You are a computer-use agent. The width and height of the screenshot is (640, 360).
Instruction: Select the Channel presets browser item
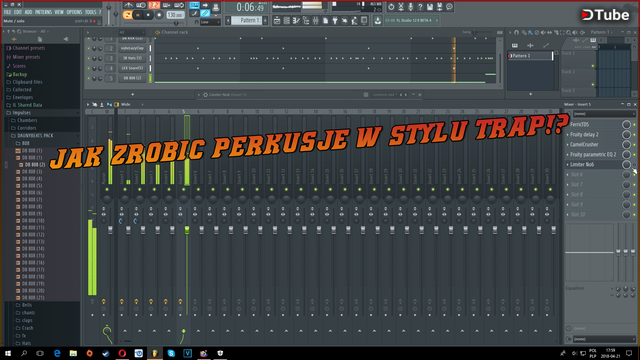click(29, 48)
